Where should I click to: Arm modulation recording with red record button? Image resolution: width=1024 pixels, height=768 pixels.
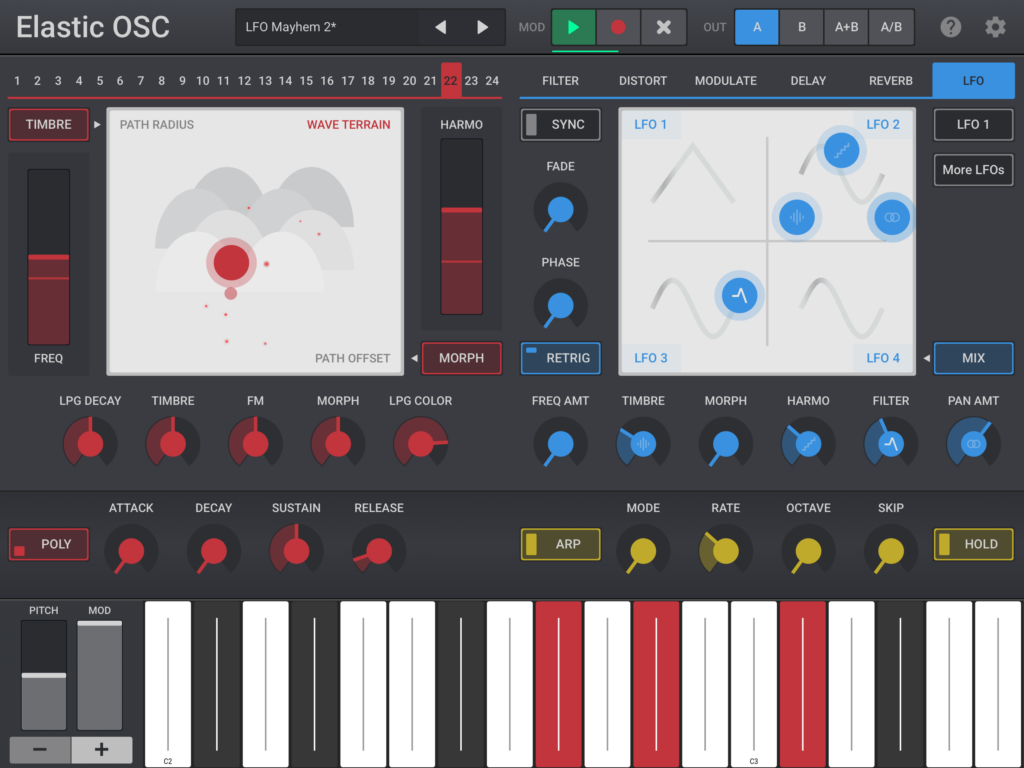point(618,27)
